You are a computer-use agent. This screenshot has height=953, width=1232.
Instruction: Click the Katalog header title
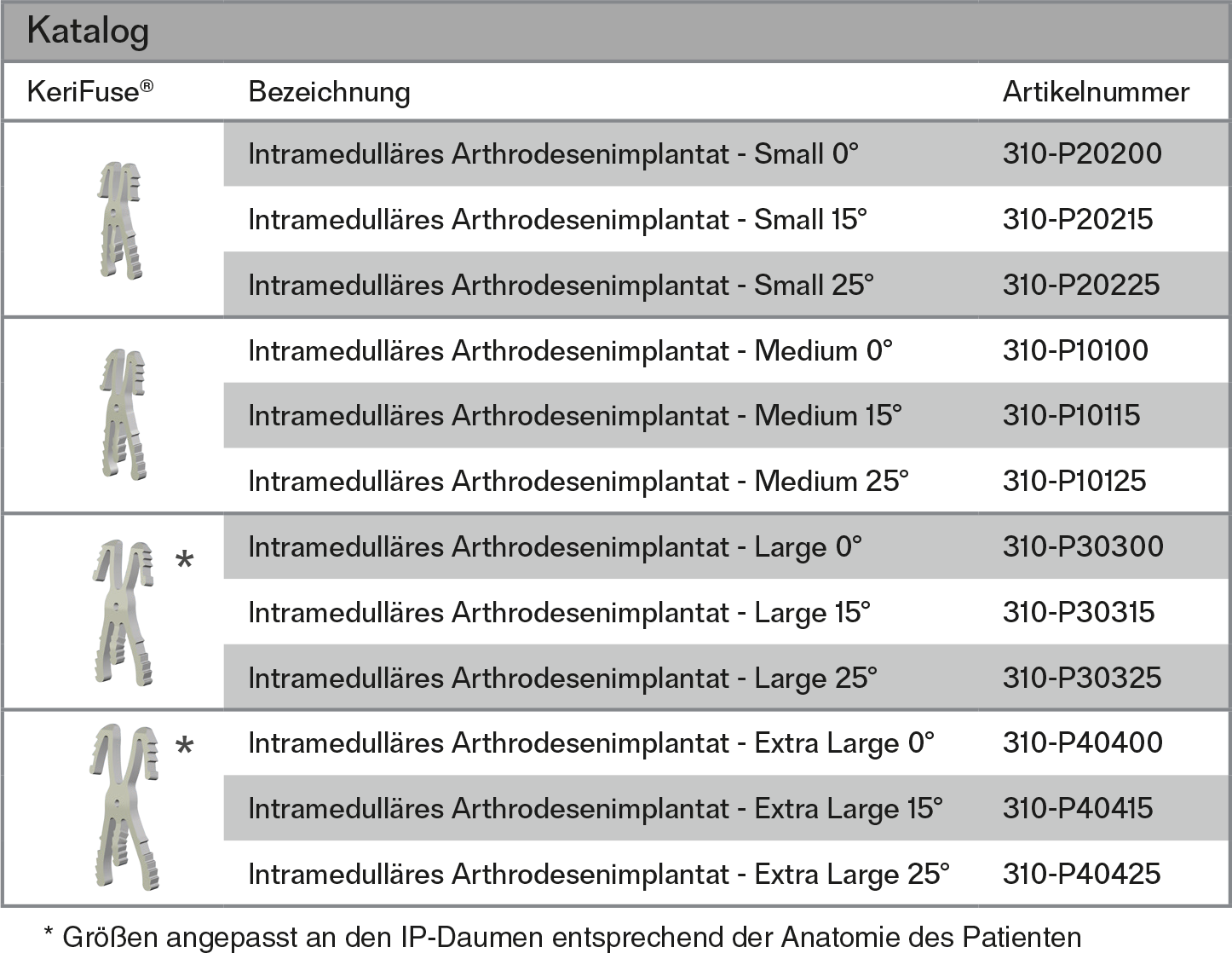(88, 32)
